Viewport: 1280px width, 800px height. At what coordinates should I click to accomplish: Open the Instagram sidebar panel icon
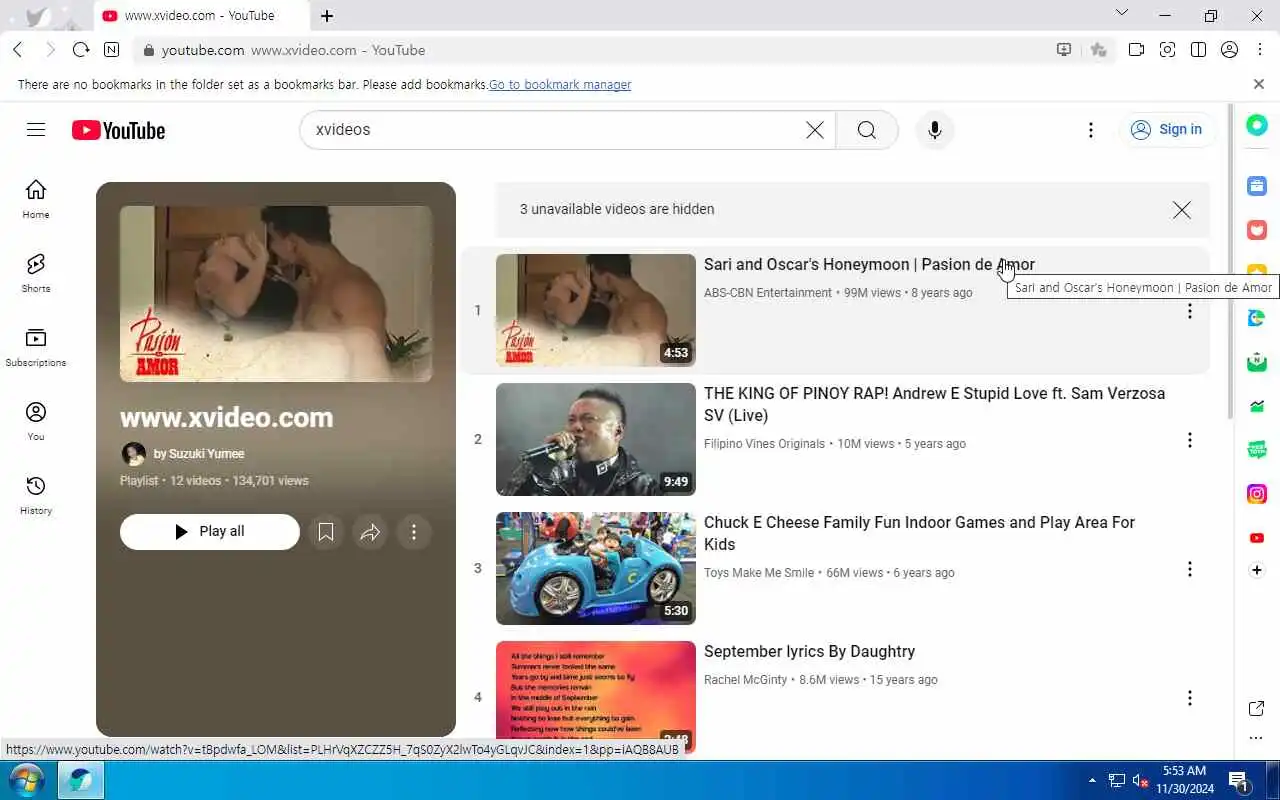pyautogui.click(x=1257, y=494)
